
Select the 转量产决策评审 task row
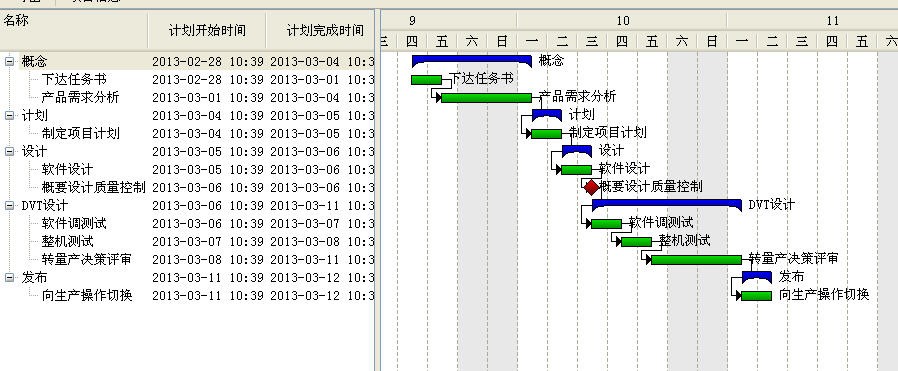click(187, 259)
